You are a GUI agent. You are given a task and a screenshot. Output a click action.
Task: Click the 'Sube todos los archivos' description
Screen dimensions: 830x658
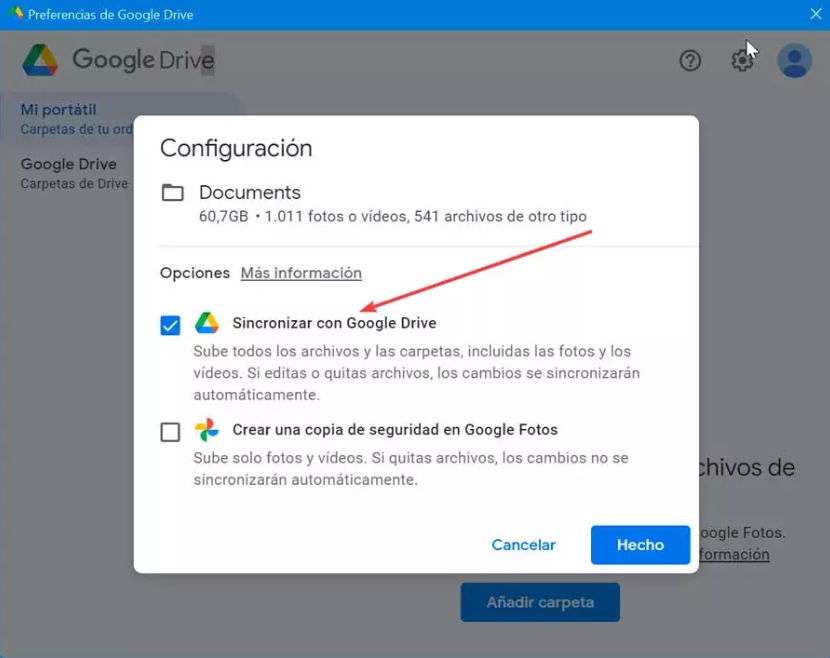(x=417, y=373)
